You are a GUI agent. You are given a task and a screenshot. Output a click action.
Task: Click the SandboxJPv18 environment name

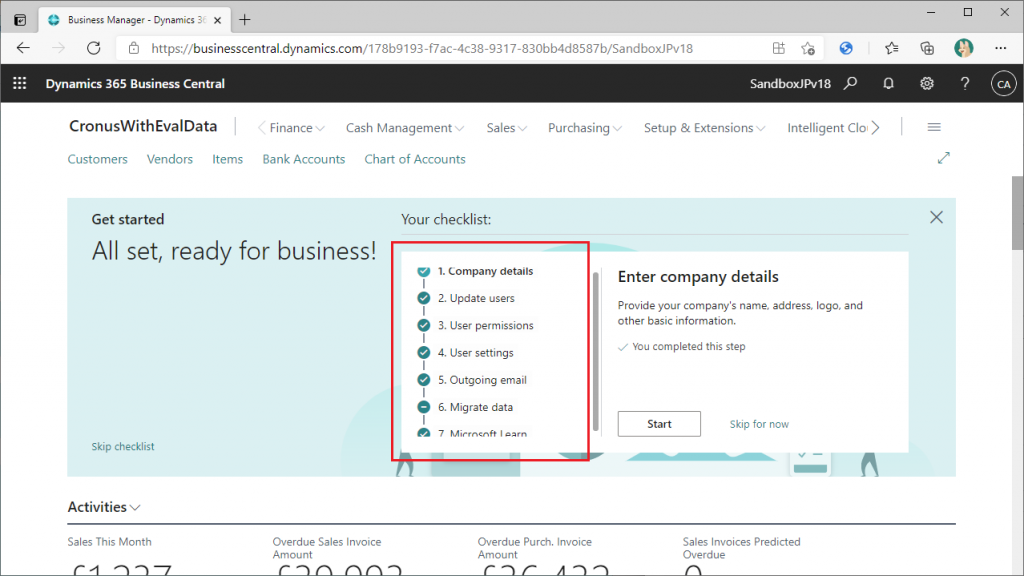coord(790,84)
